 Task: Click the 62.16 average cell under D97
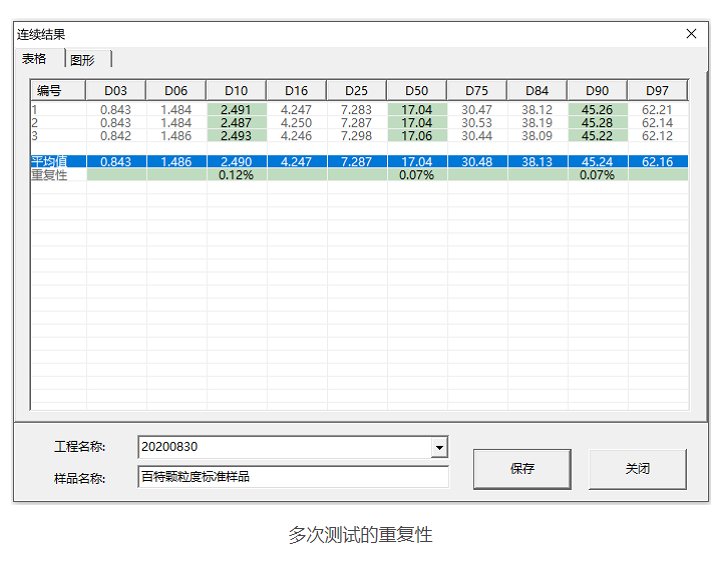point(657,161)
